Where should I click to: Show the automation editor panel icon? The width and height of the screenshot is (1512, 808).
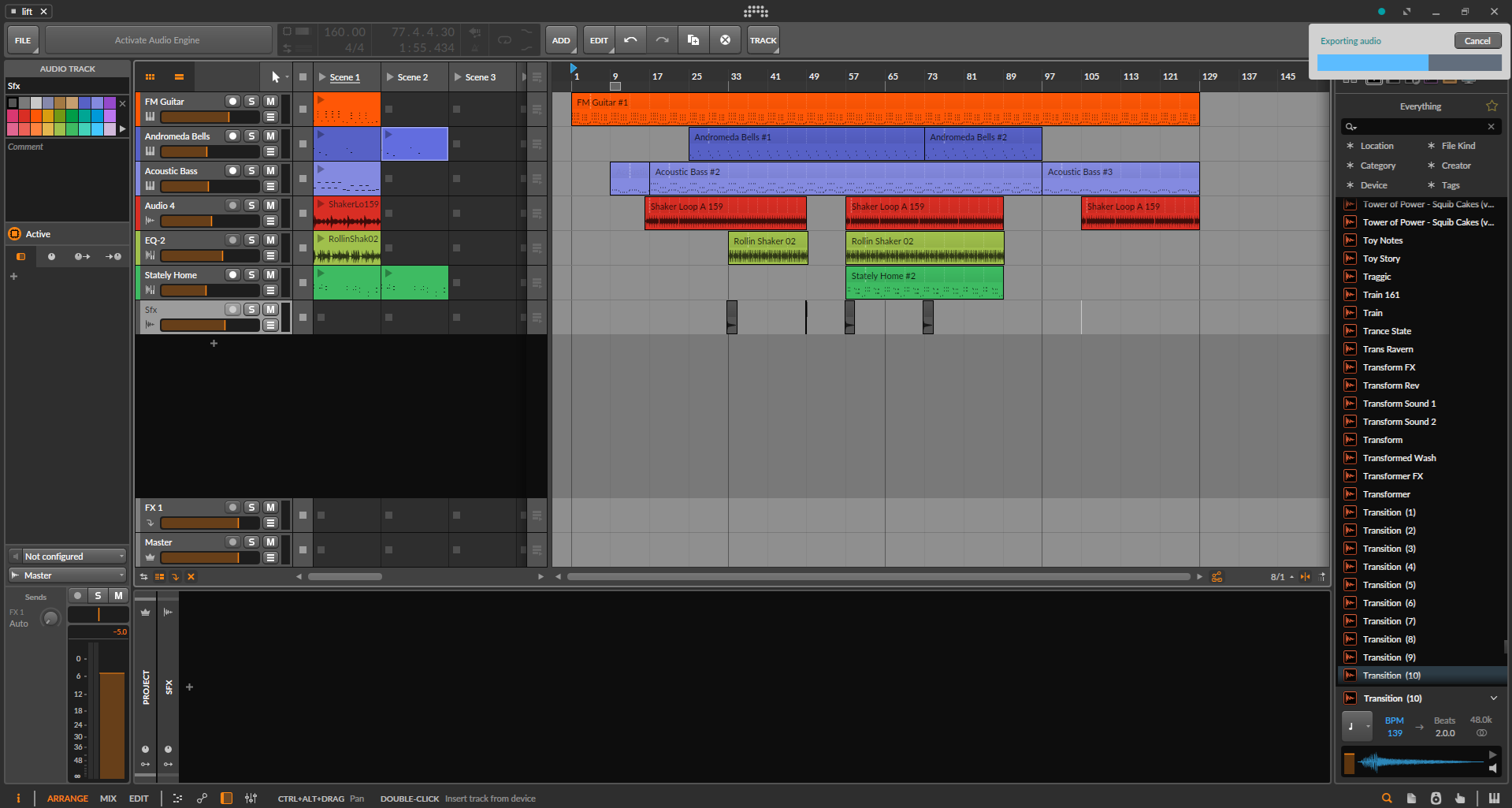pyautogui.click(x=202, y=799)
